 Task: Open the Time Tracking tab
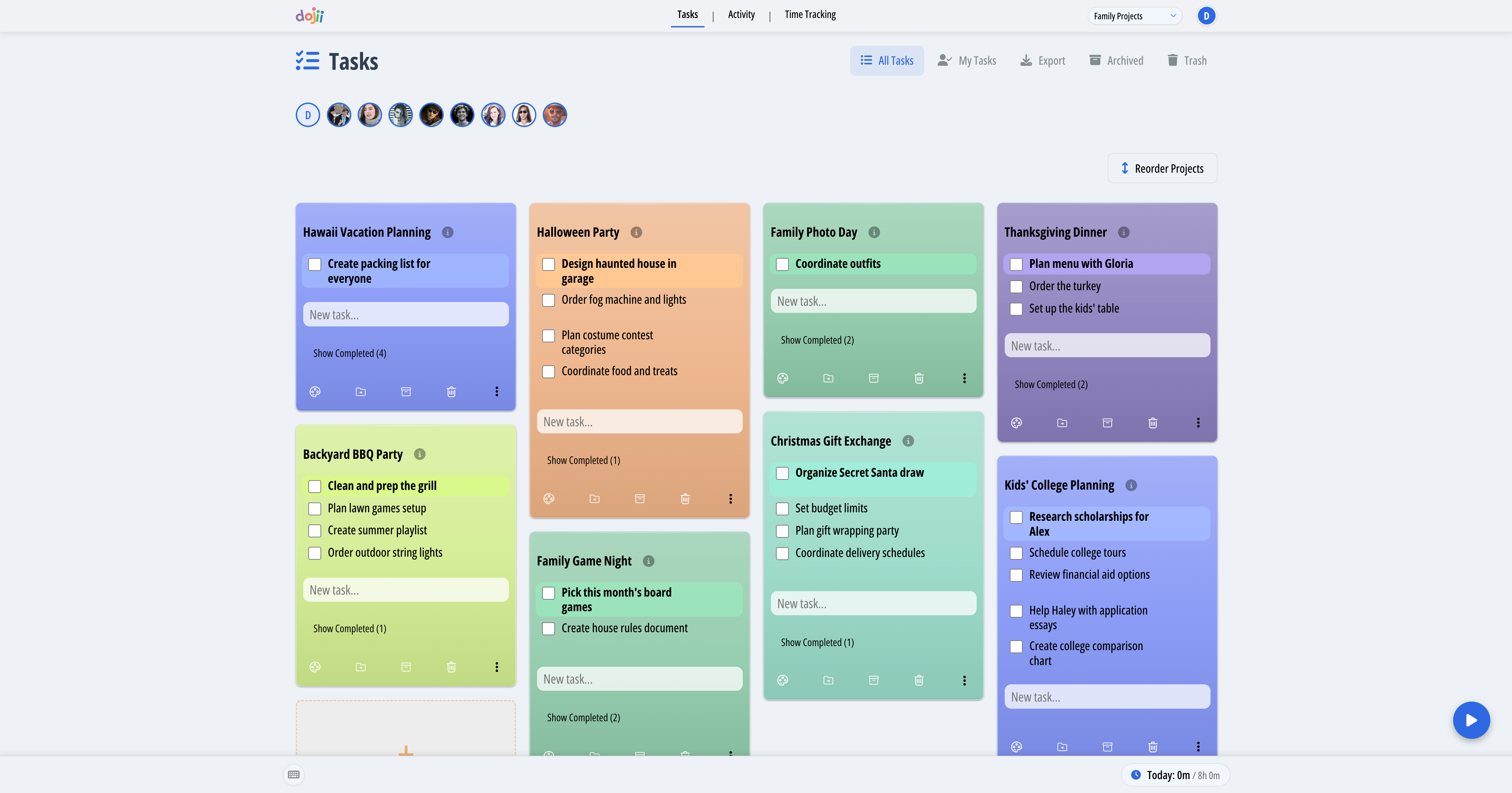point(810,14)
